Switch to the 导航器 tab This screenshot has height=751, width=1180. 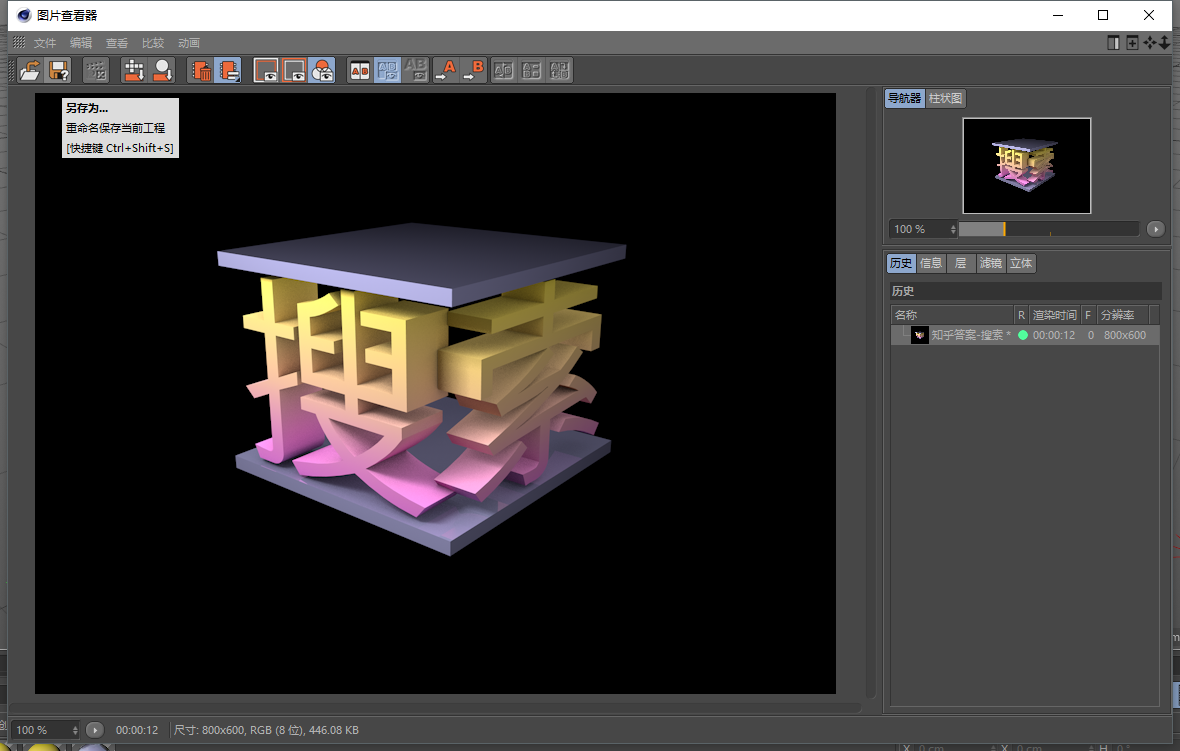[905, 98]
